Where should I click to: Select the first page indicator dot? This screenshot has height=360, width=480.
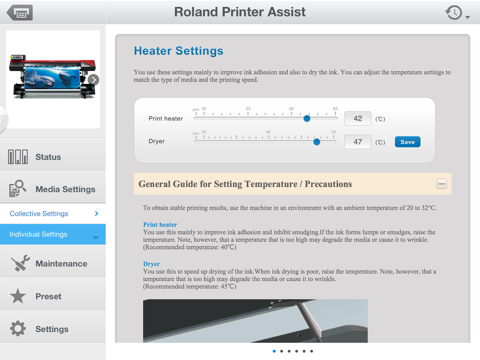click(274, 351)
